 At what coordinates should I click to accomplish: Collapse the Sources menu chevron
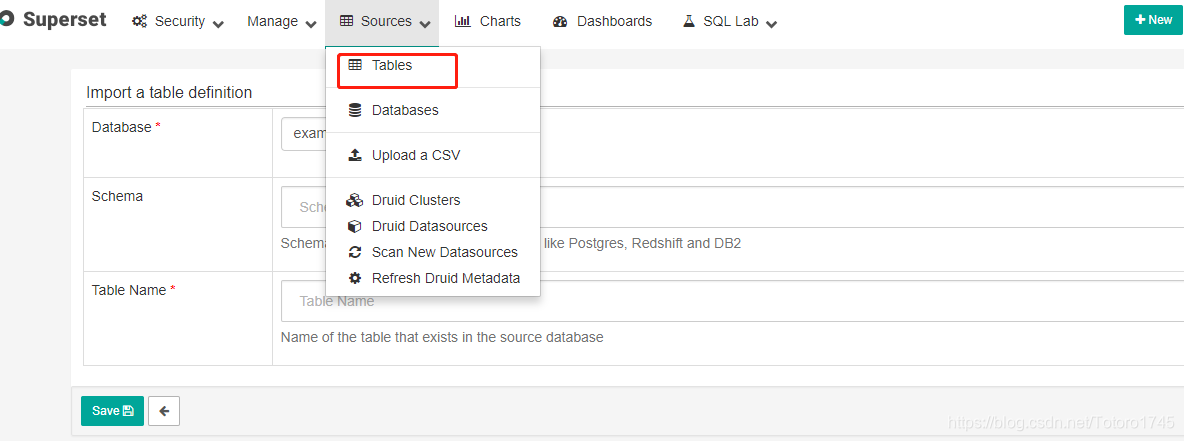pos(425,23)
